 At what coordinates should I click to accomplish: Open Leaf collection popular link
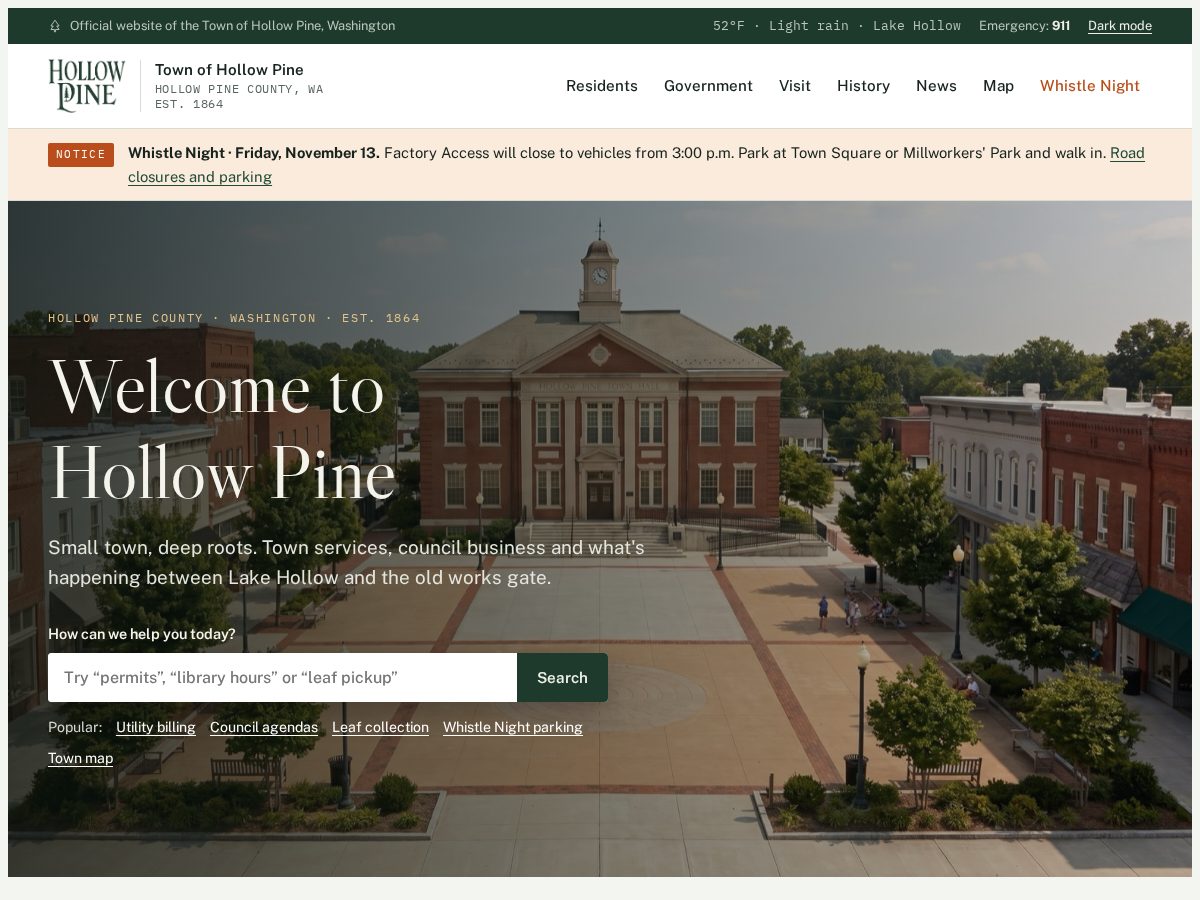[x=380, y=727]
